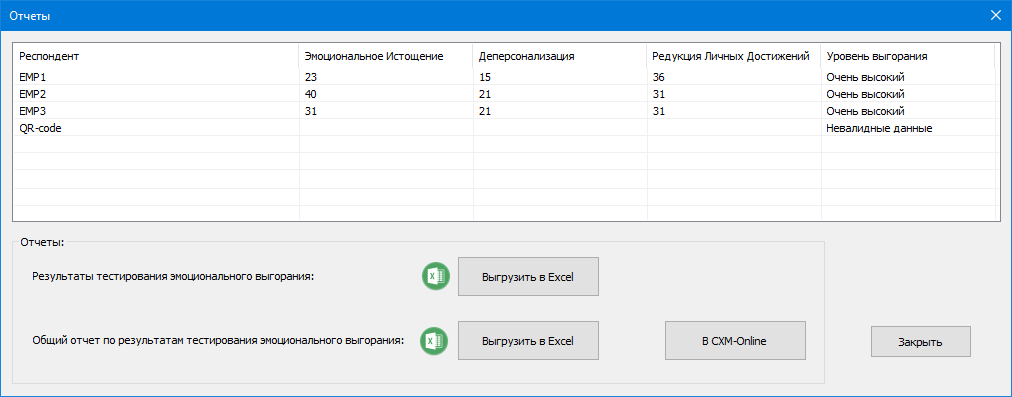Click EMP1's personal achievement value 36
Image resolution: width=1012 pixels, height=397 pixels.
[658, 77]
